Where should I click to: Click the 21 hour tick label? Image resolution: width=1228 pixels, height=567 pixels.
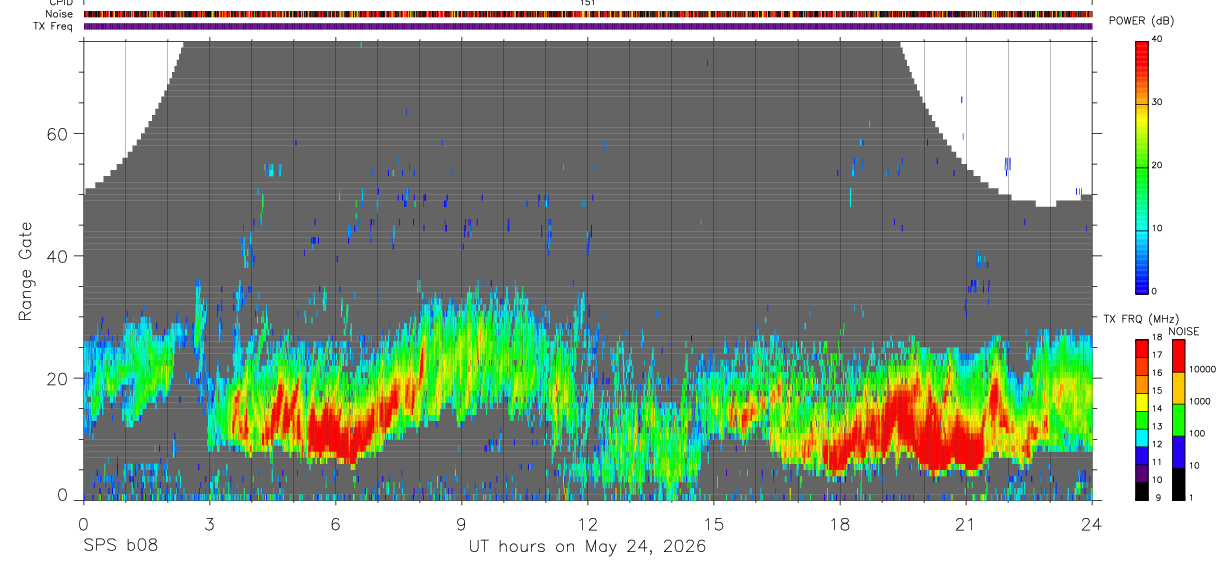966,523
